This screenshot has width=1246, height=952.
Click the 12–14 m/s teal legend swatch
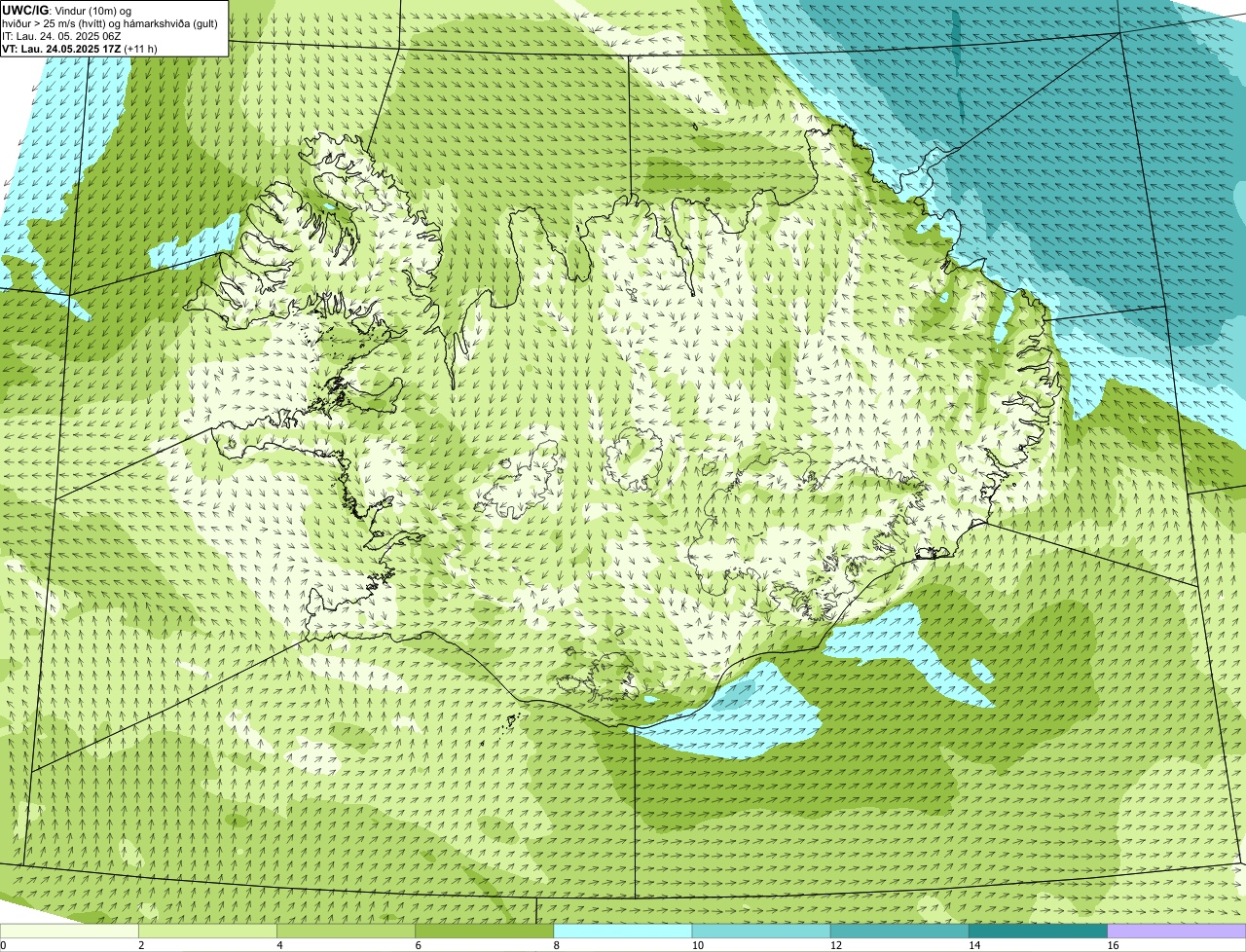[899, 932]
